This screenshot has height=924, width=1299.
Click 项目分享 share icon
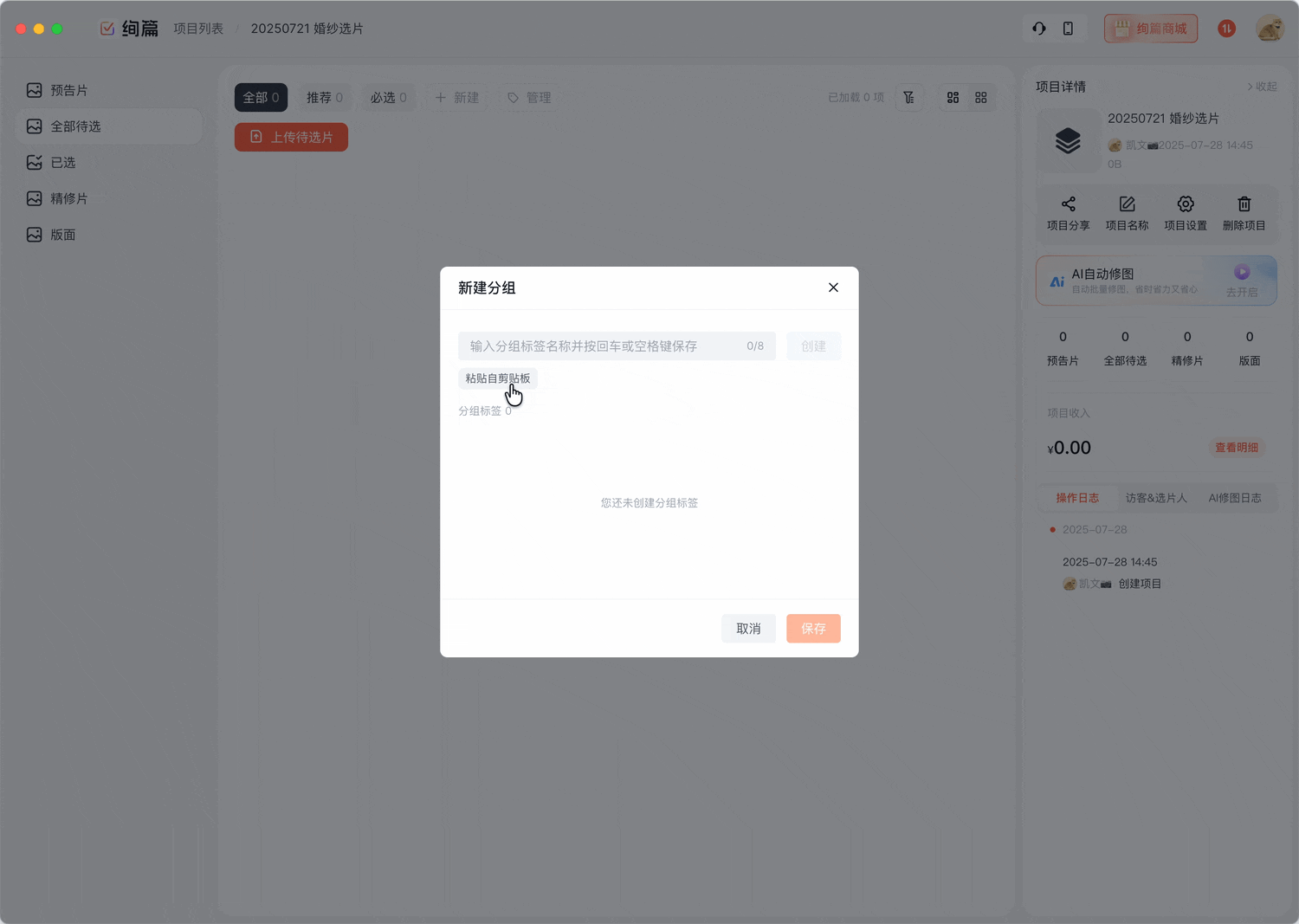tap(1069, 213)
